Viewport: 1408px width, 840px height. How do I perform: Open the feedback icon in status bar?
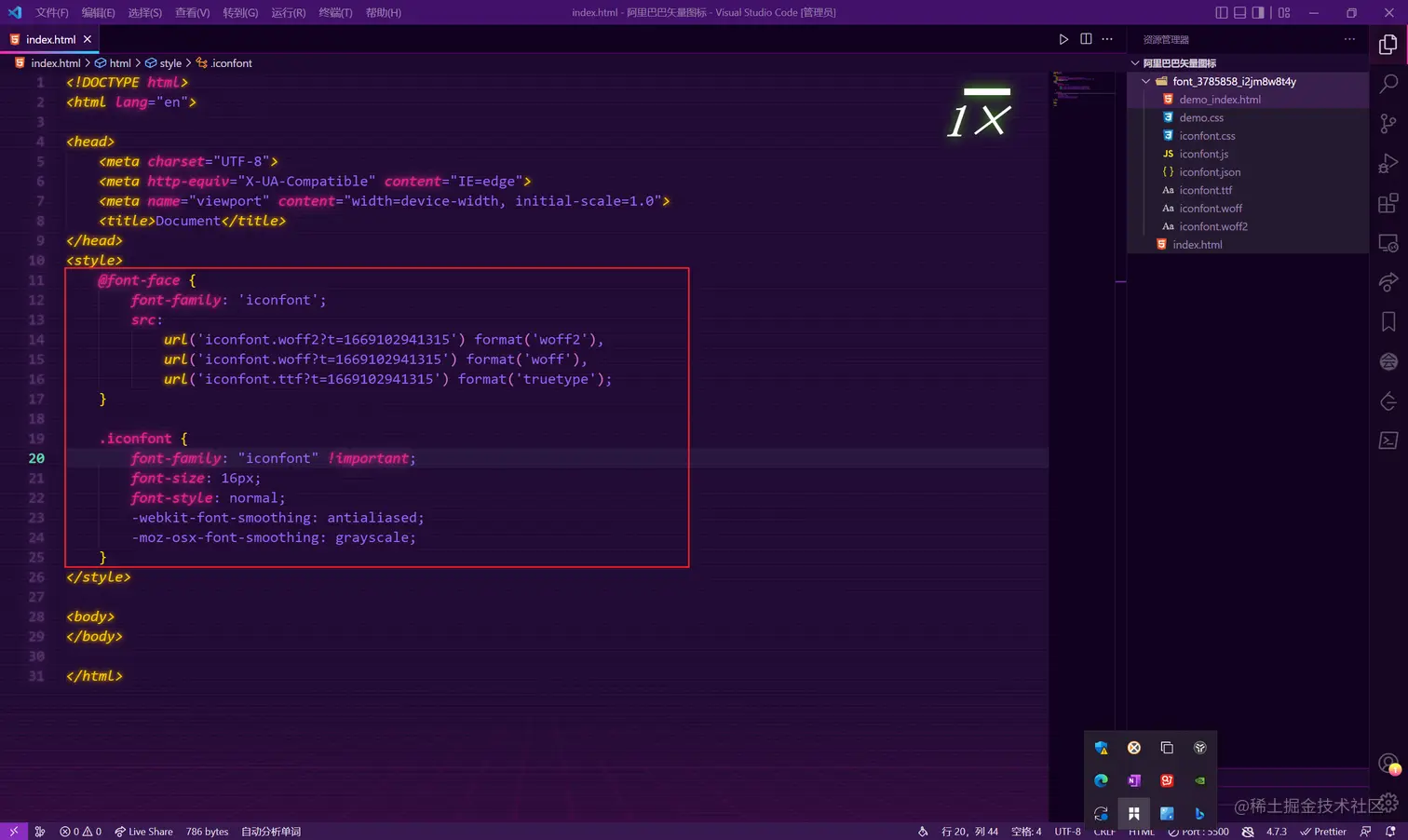(1365, 832)
